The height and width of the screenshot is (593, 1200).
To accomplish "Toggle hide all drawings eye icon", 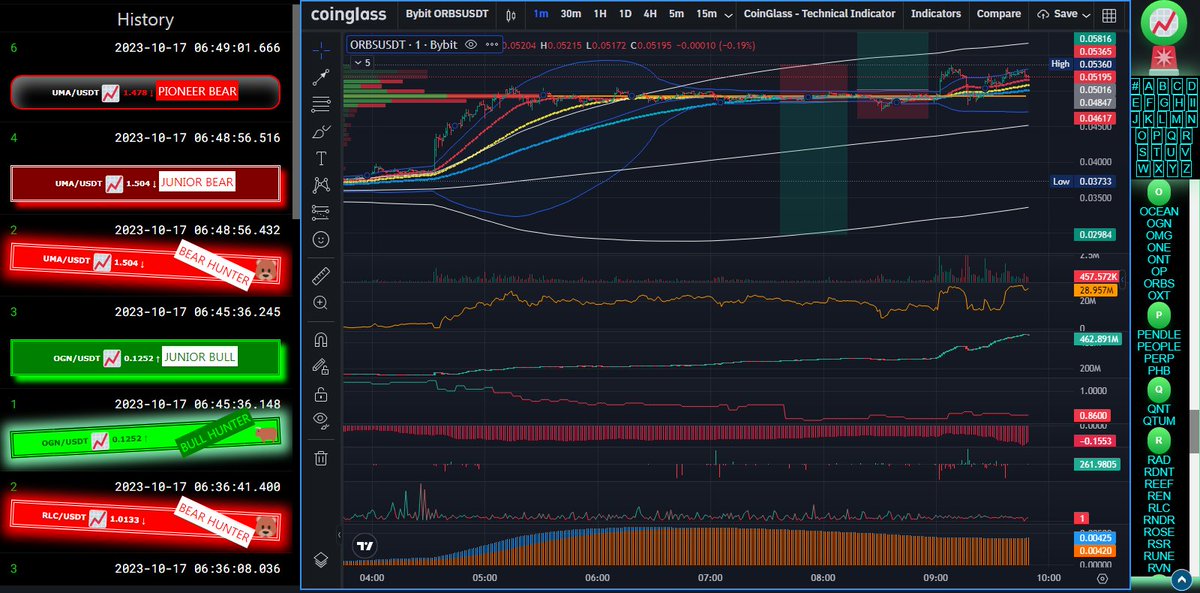I will (321, 420).
